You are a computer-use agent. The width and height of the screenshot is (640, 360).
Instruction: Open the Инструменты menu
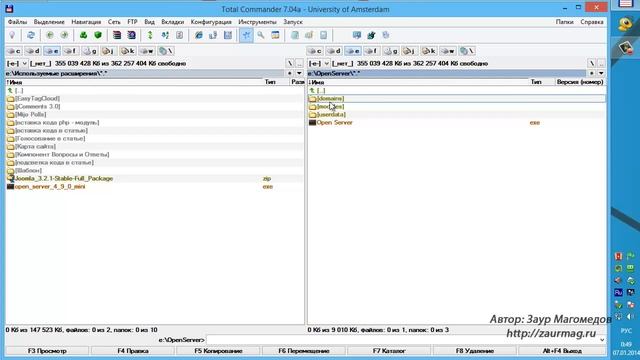coord(258,22)
